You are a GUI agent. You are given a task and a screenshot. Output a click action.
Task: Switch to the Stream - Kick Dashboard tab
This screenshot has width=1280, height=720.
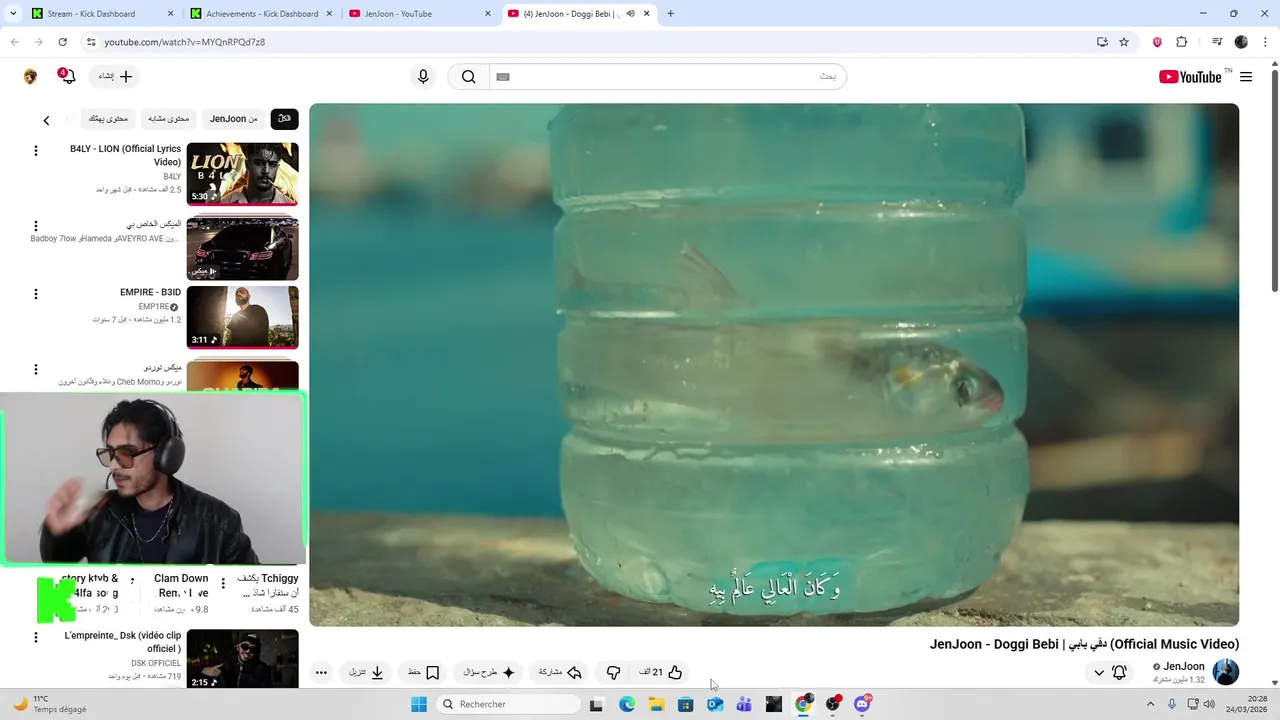100,14
